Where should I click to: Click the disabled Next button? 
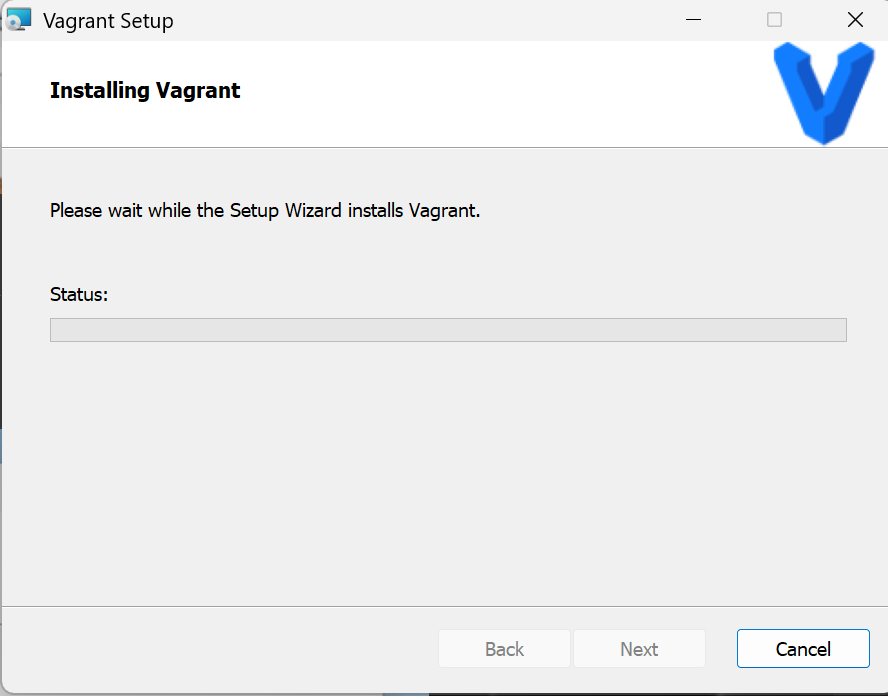pos(639,648)
